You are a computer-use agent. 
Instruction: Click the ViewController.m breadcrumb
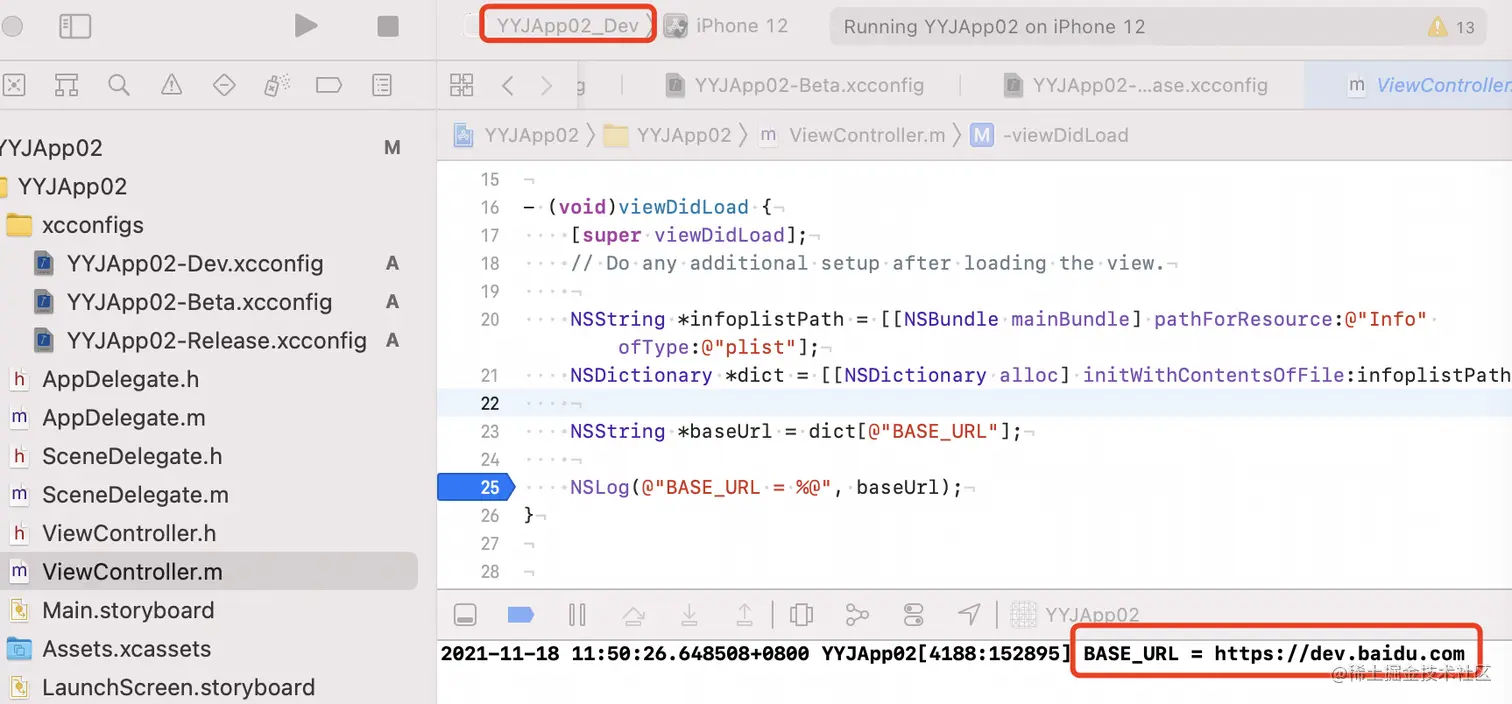click(852, 135)
